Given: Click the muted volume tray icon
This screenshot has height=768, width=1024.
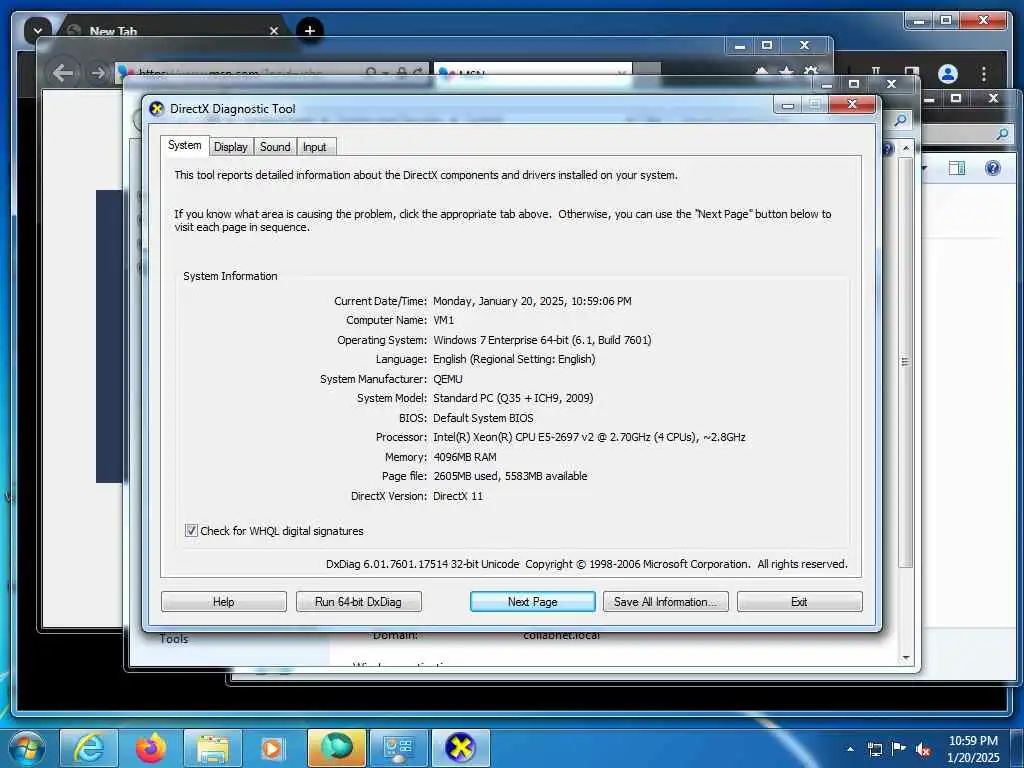Looking at the screenshot, I should click(x=923, y=749).
